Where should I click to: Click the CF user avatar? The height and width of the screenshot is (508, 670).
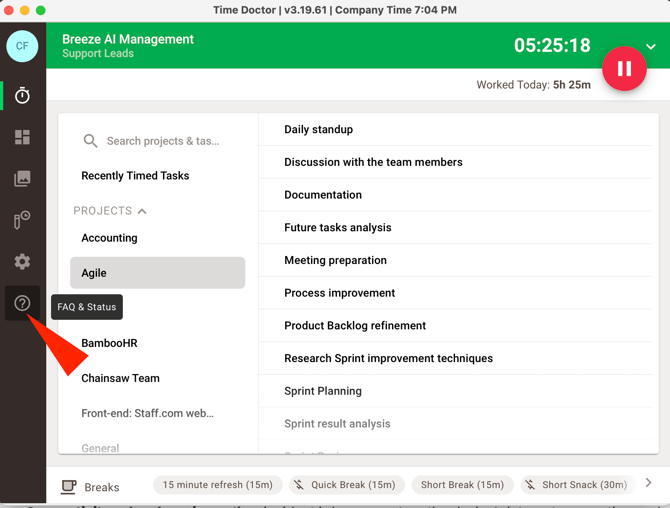coord(22,46)
